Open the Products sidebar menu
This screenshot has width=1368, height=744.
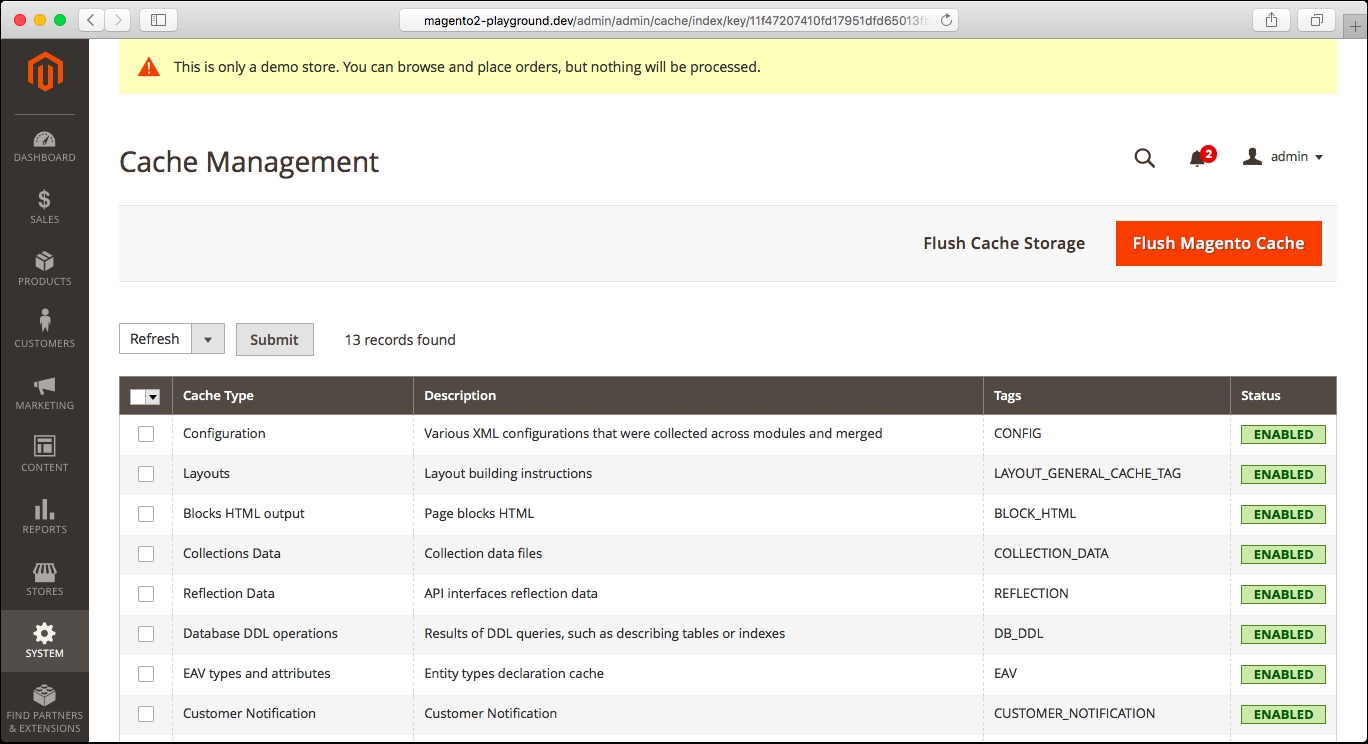click(x=44, y=269)
